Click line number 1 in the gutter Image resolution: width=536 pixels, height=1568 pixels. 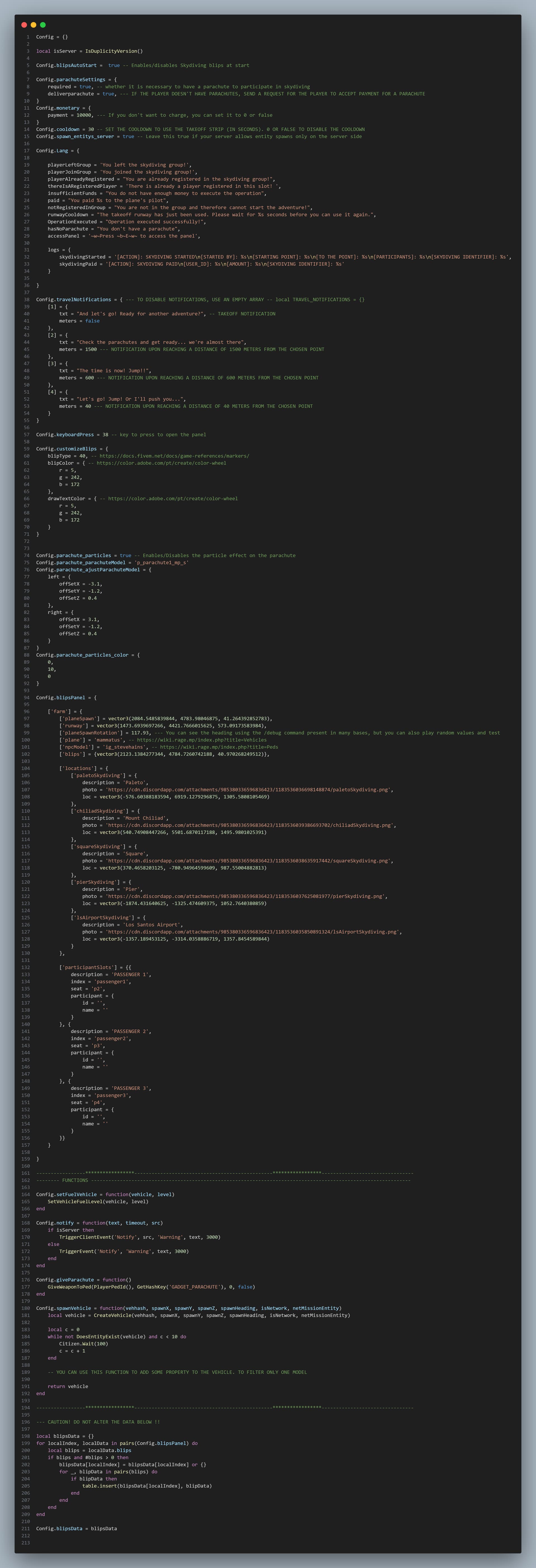click(x=27, y=37)
